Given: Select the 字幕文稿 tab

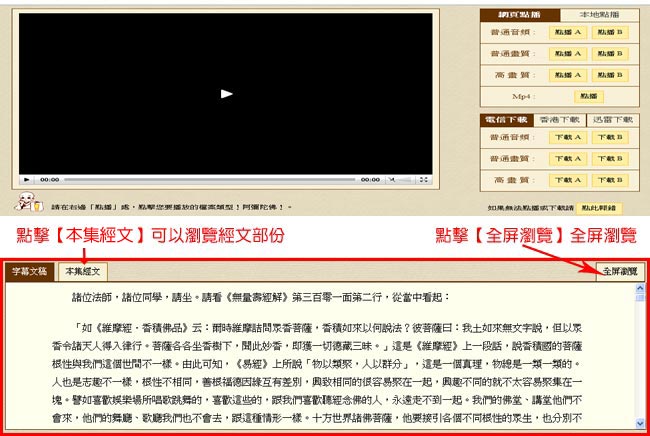Looking at the screenshot, I should coord(30,271).
